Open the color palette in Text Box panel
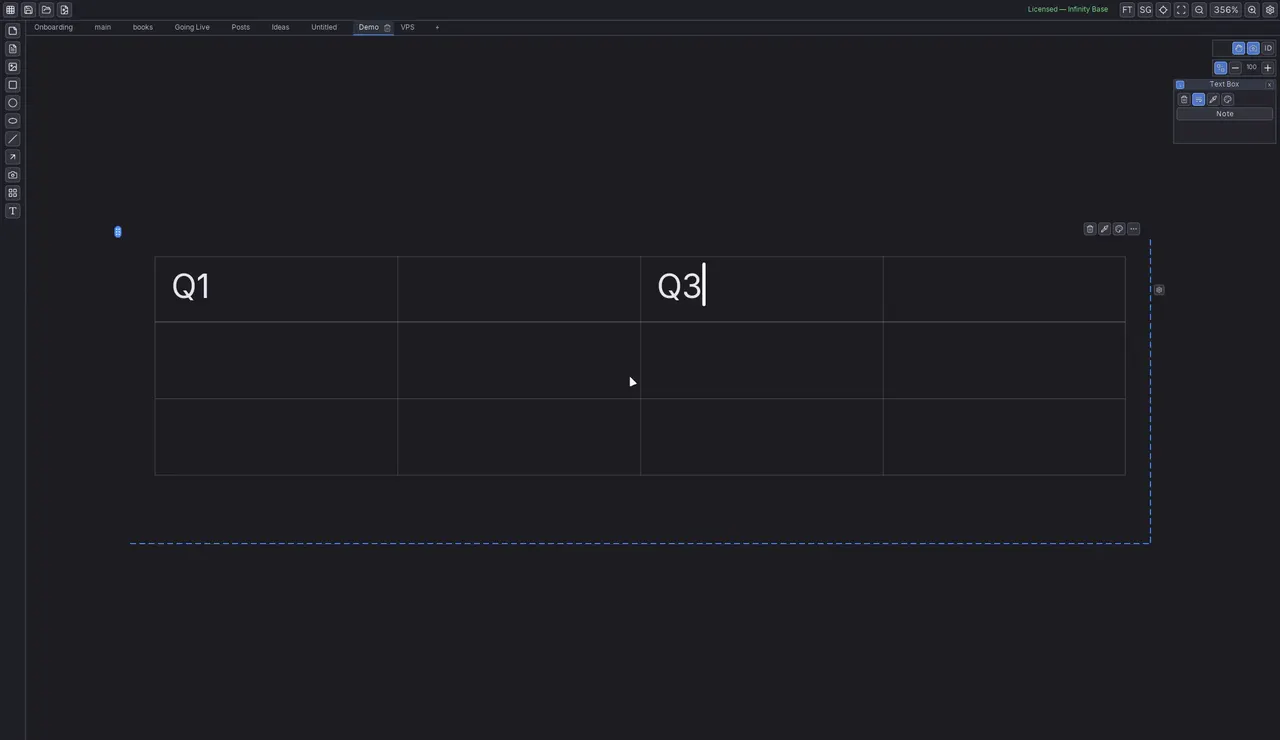 1227,100
